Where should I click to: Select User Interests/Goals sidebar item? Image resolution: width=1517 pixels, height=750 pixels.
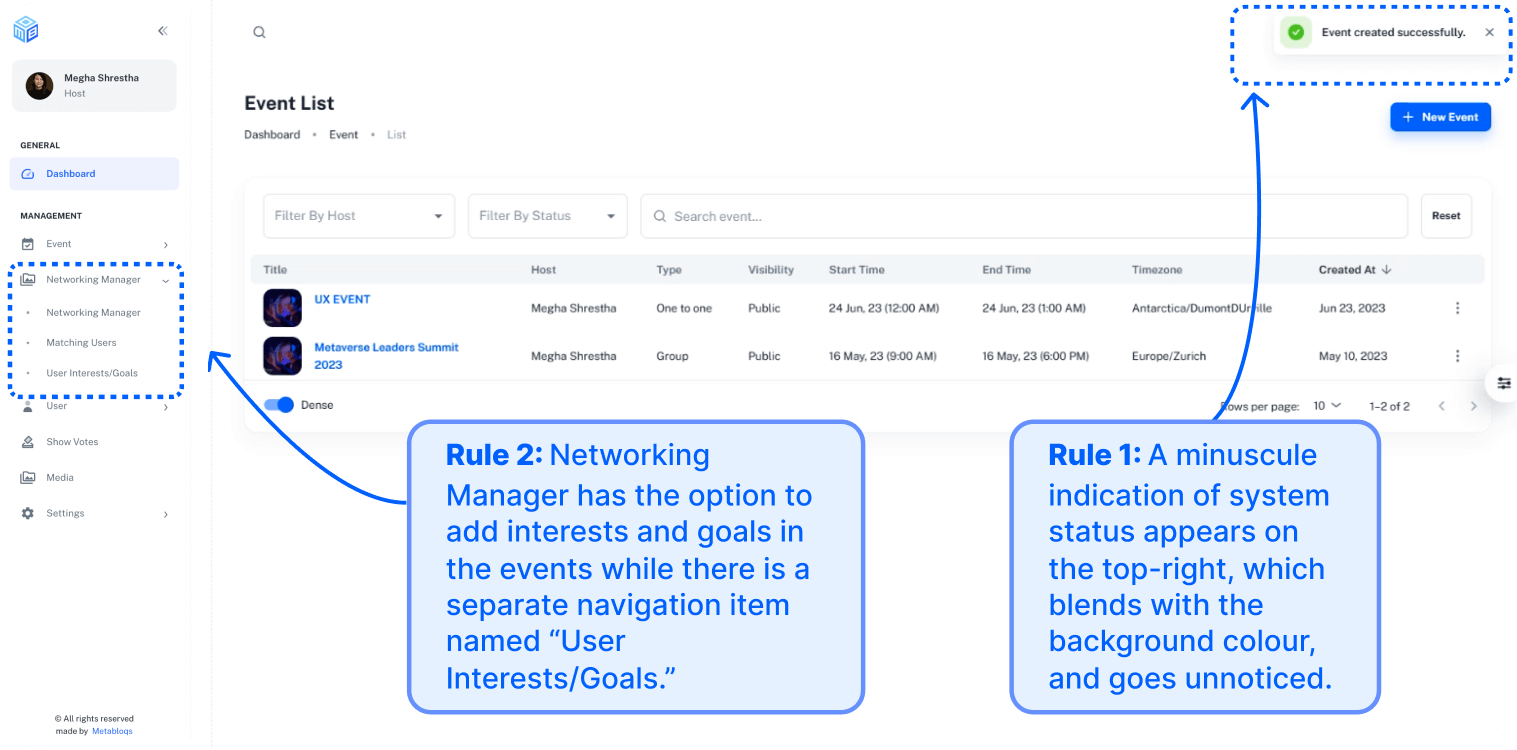pyautogui.click(x=92, y=373)
